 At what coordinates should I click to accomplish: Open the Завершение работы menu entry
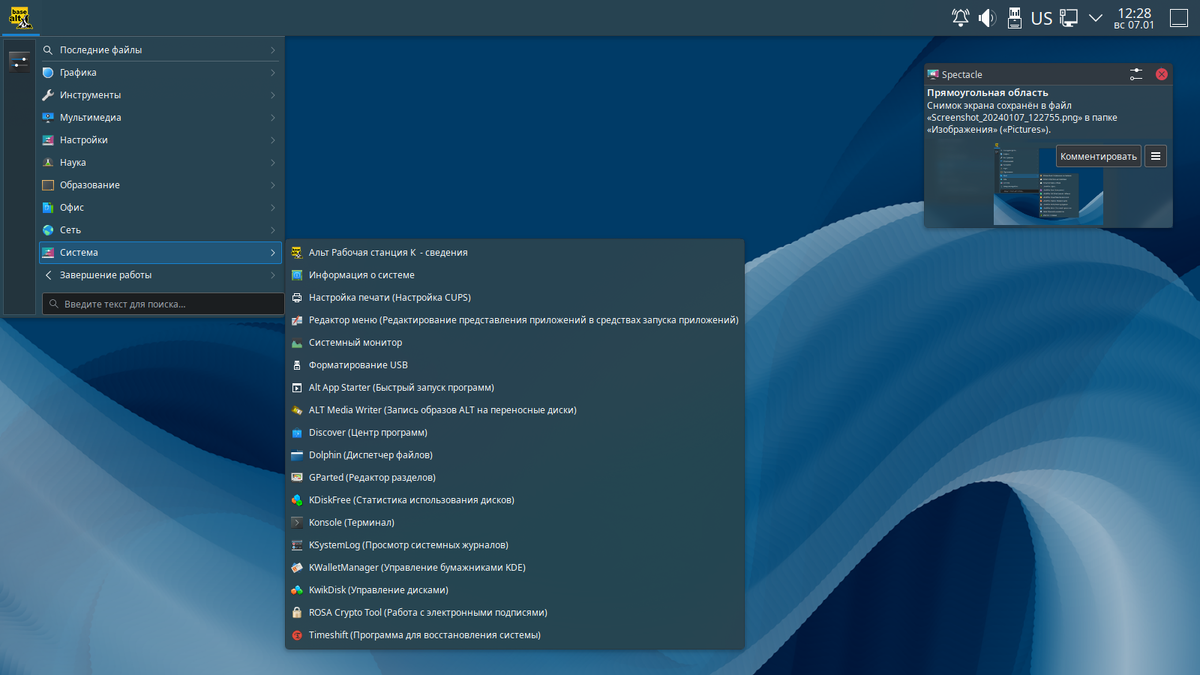coord(160,275)
